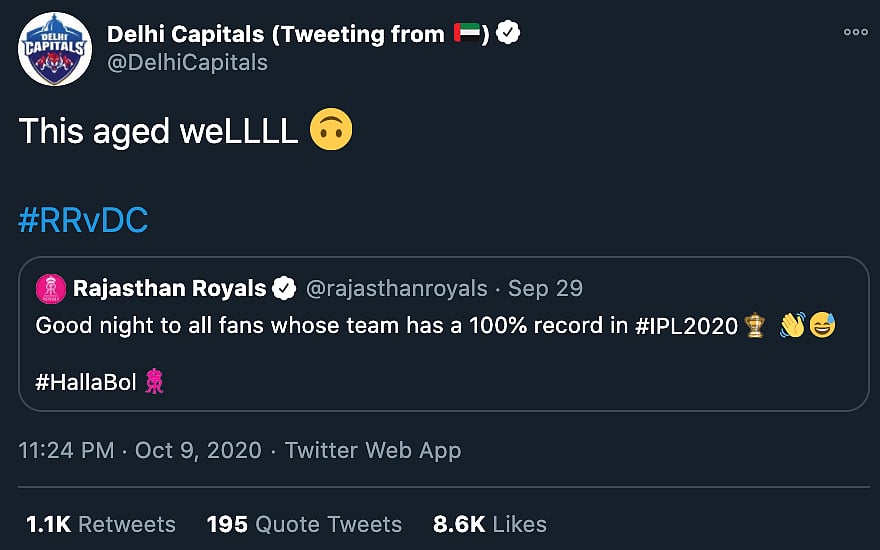
Task: Click the Rajasthan Royals small avatar
Action: pos(50,289)
